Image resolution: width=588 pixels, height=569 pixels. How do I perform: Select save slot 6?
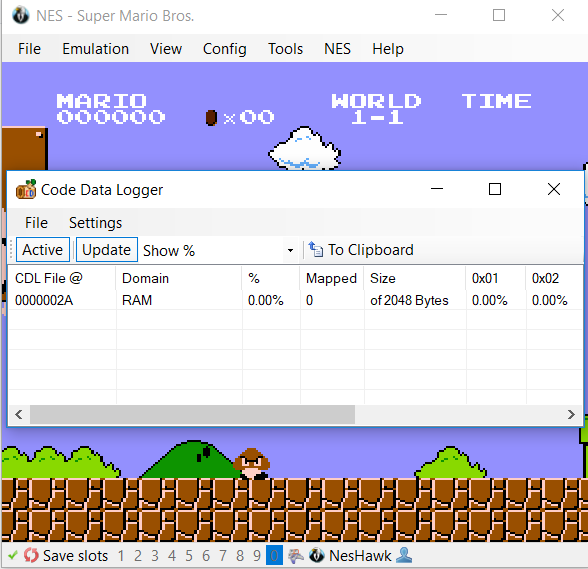[x=206, y=555]
